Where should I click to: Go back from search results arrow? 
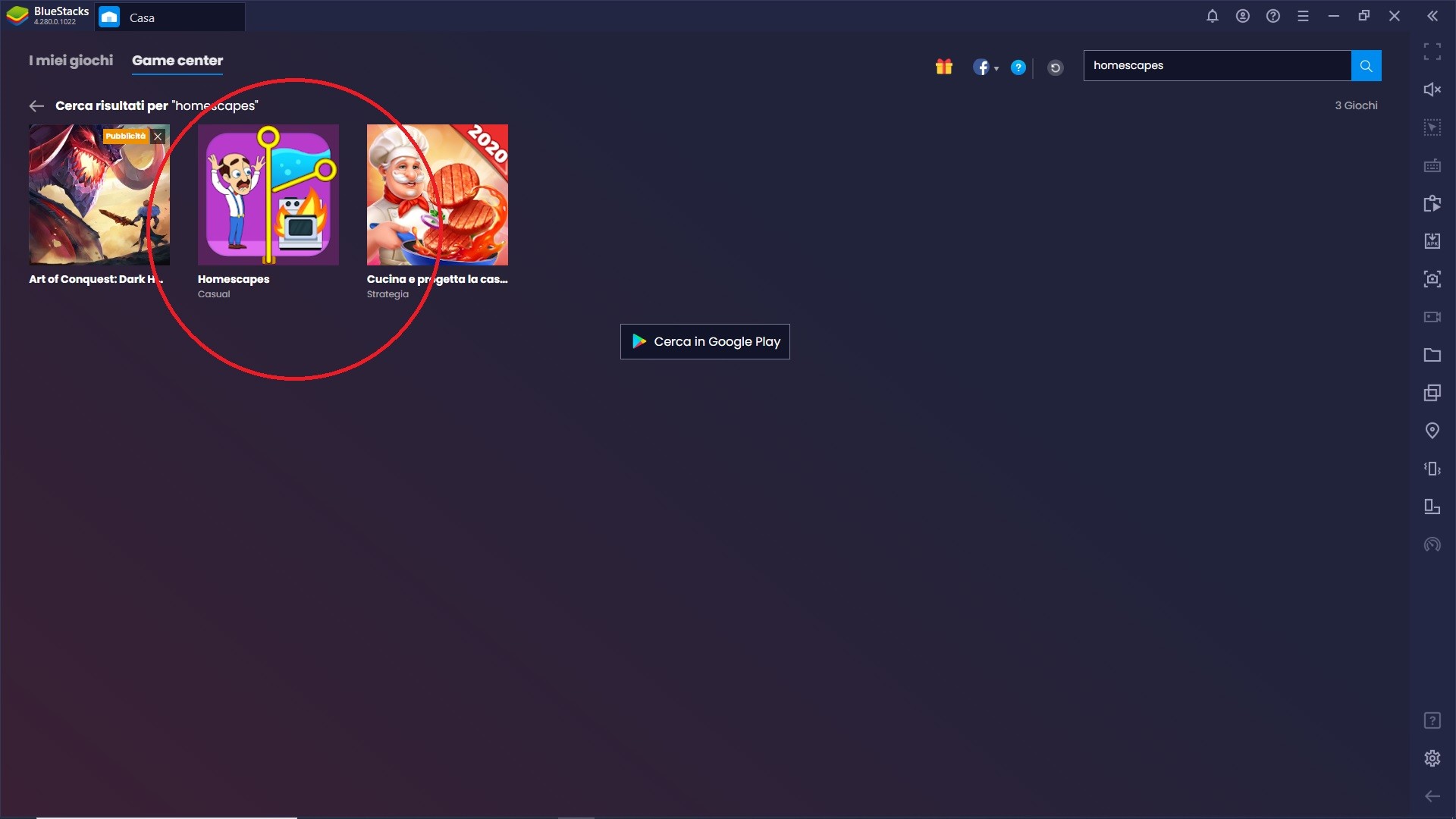pyautogui.click(x=36, y=105)
